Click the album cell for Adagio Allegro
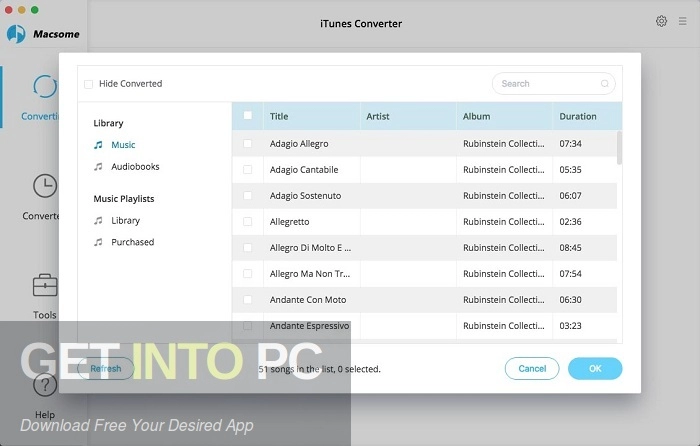Image resolution: width=700 pixels, height=446 pixels. [504, 144]
